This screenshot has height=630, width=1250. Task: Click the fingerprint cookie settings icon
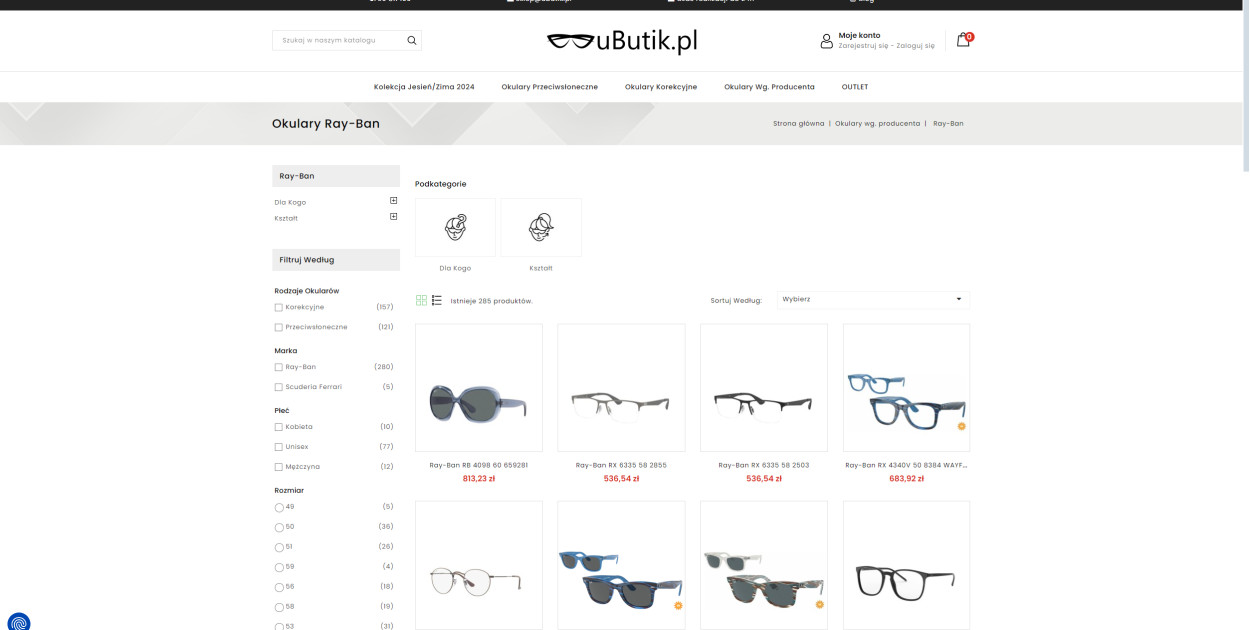point(18,622)
